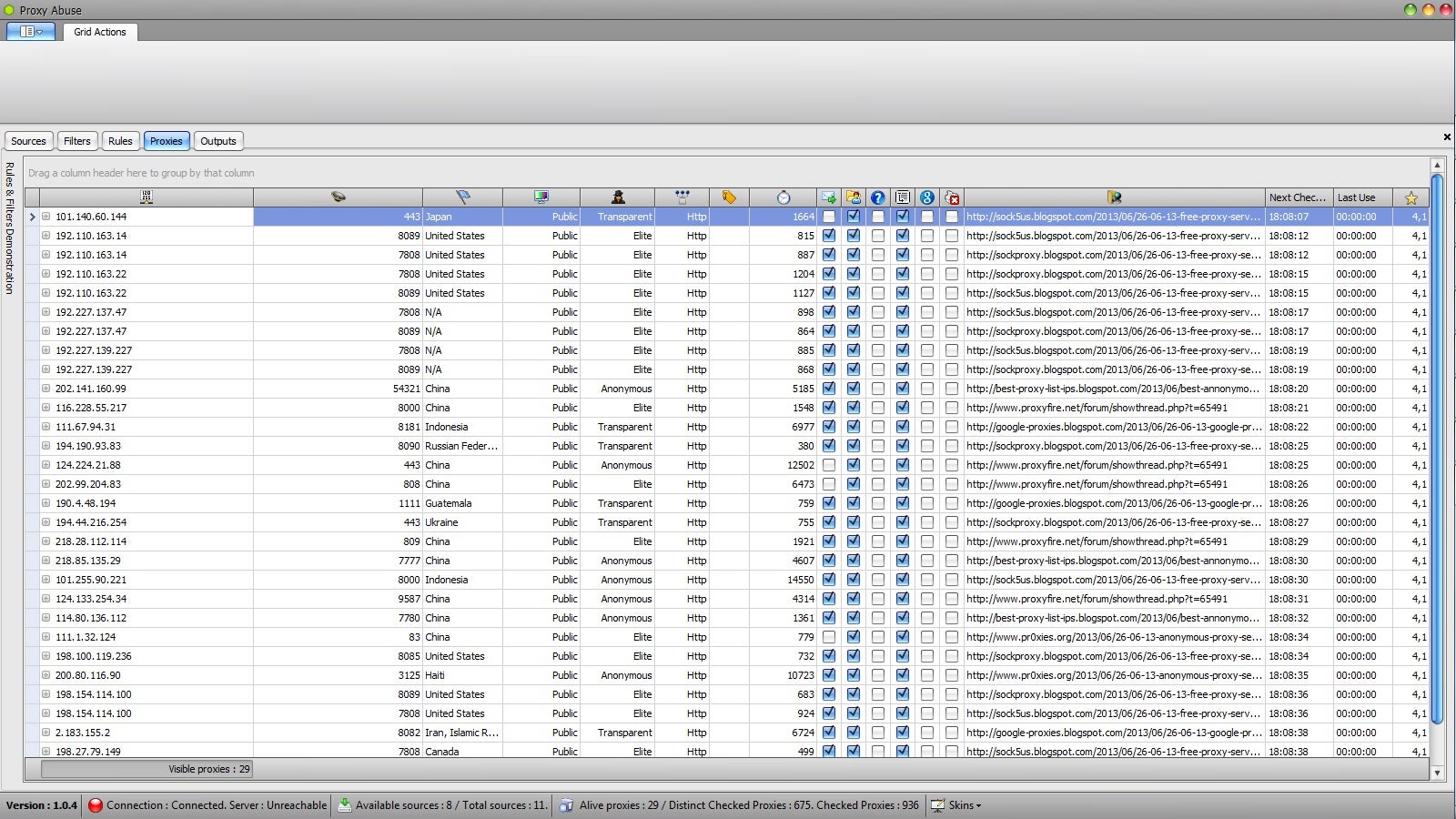The image size is (1456, 819).
Task: Open the Skins dropdown in status bar
Action: [x=964, y=805]
